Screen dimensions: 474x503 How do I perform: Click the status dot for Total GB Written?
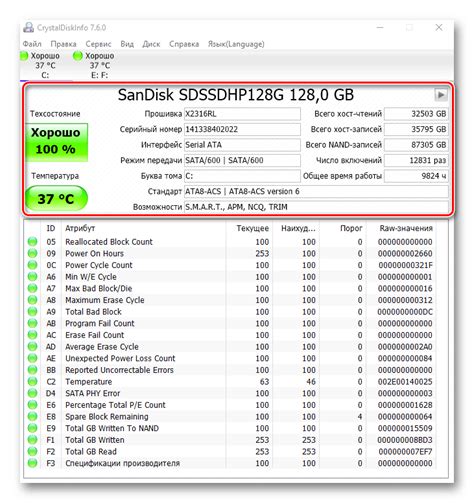32,440
